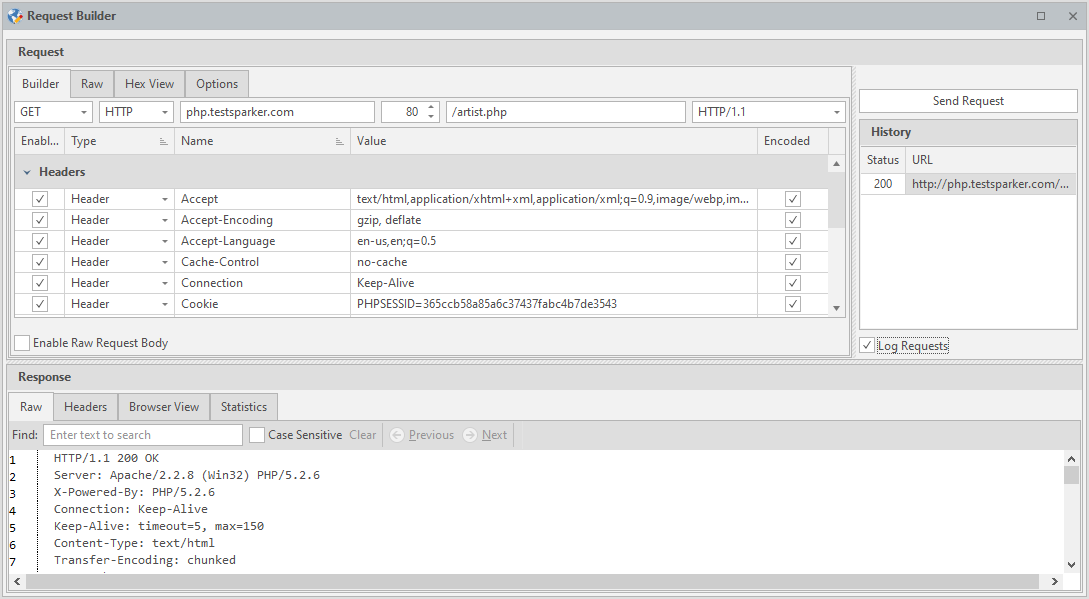Click the scroll-down arrow on the headers list
This screenshot has height=599, width=1089.
[837, 307]
